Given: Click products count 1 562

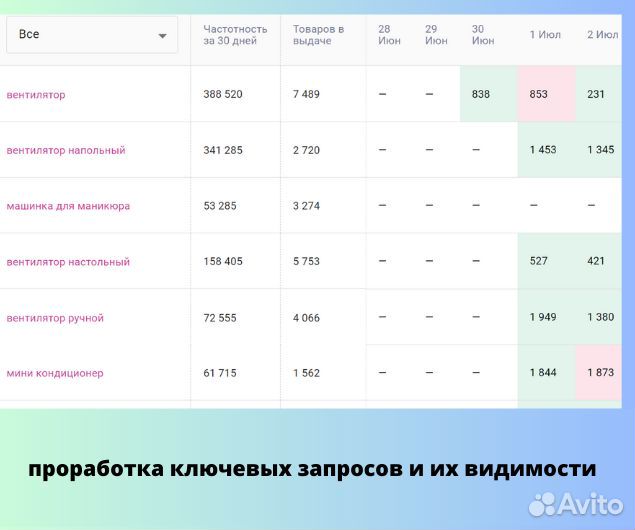Looking at the screenshot, I should click(306, 373).
